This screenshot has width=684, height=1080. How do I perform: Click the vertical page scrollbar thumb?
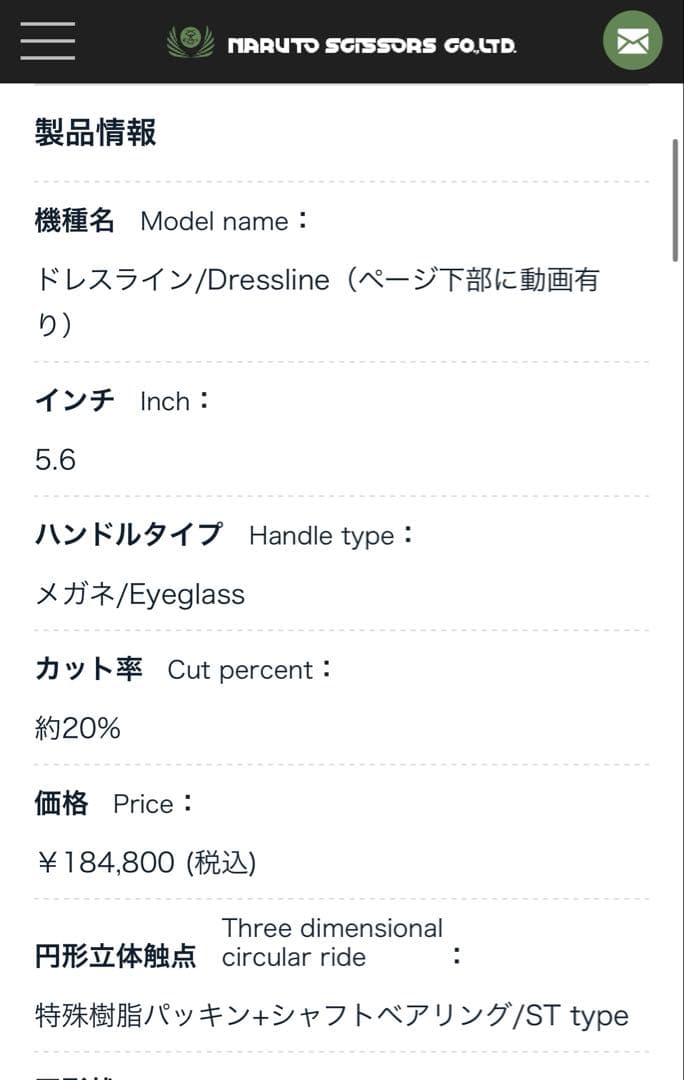[x=676, y=200]
